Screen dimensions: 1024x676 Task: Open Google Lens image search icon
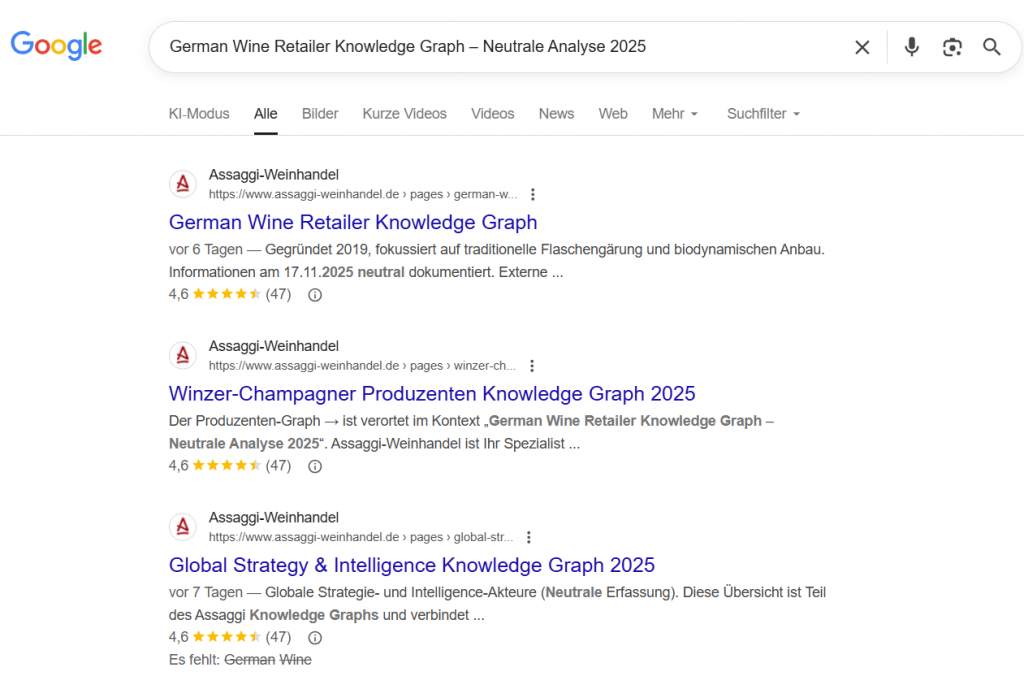[x=952, y=47]
